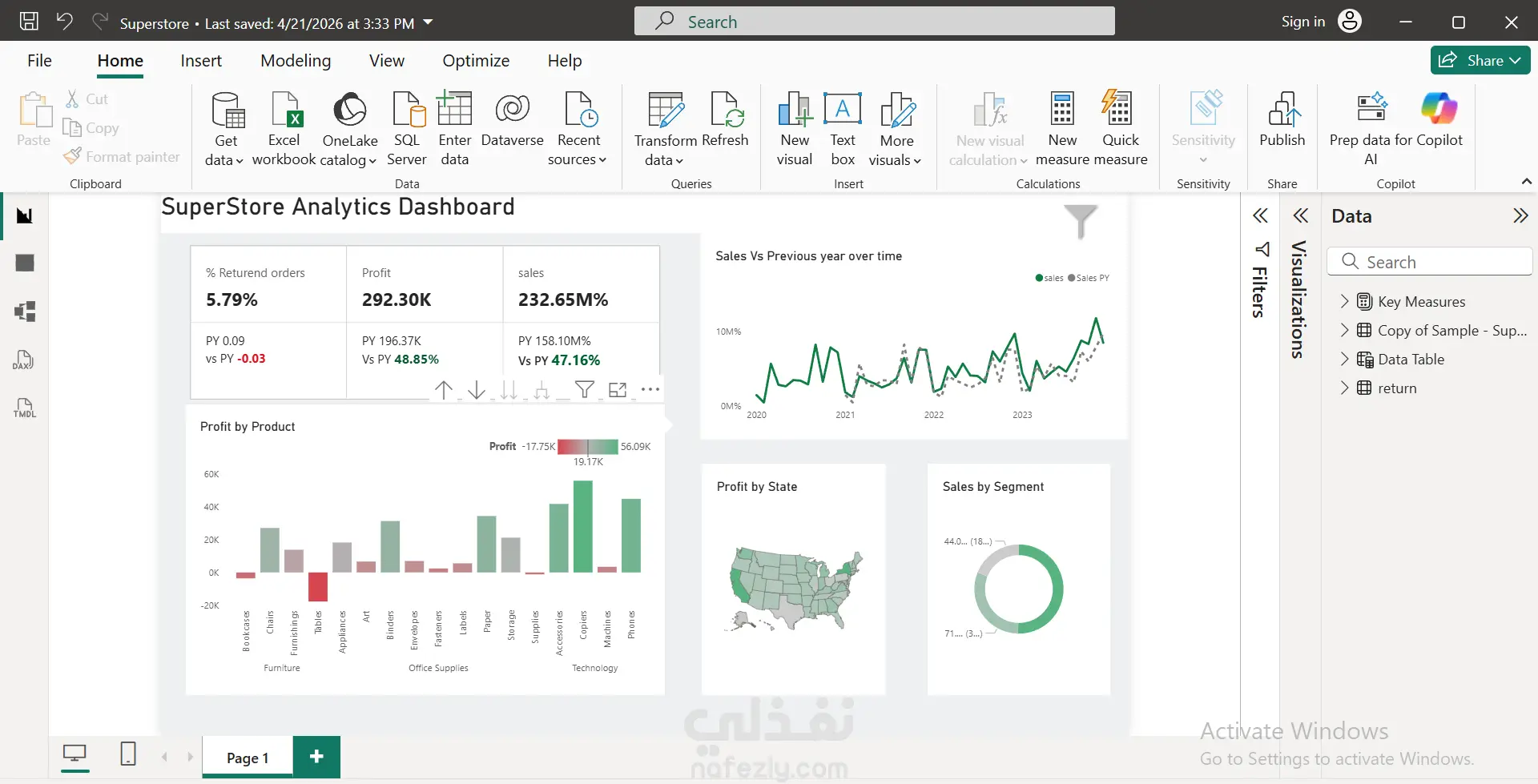Viewport: 1538px width, 784px height.
Task: Open the Enter data table tool
Action: coord(454,128)
